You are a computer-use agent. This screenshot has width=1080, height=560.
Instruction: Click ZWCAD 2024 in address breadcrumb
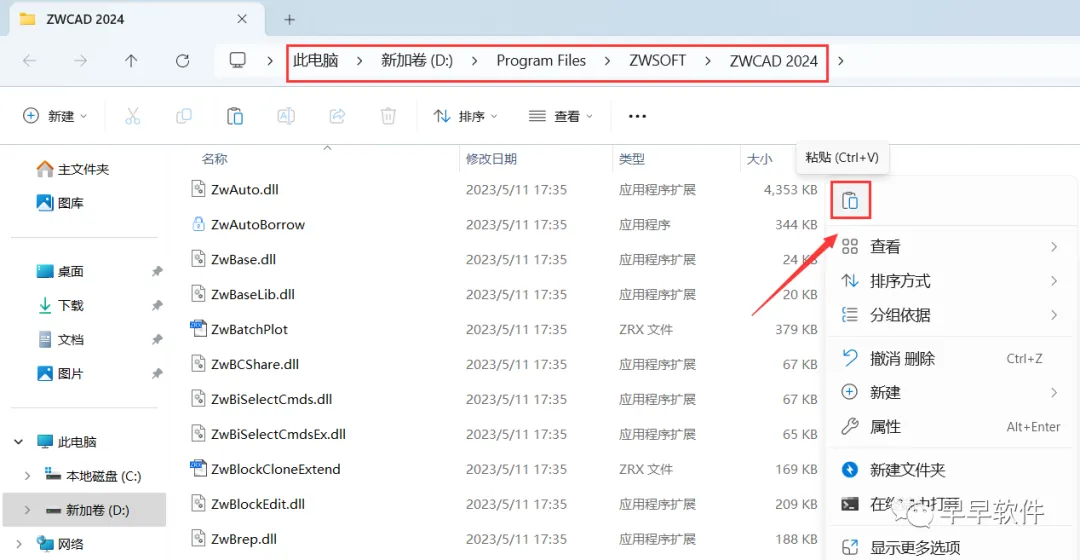click(773, 61)
